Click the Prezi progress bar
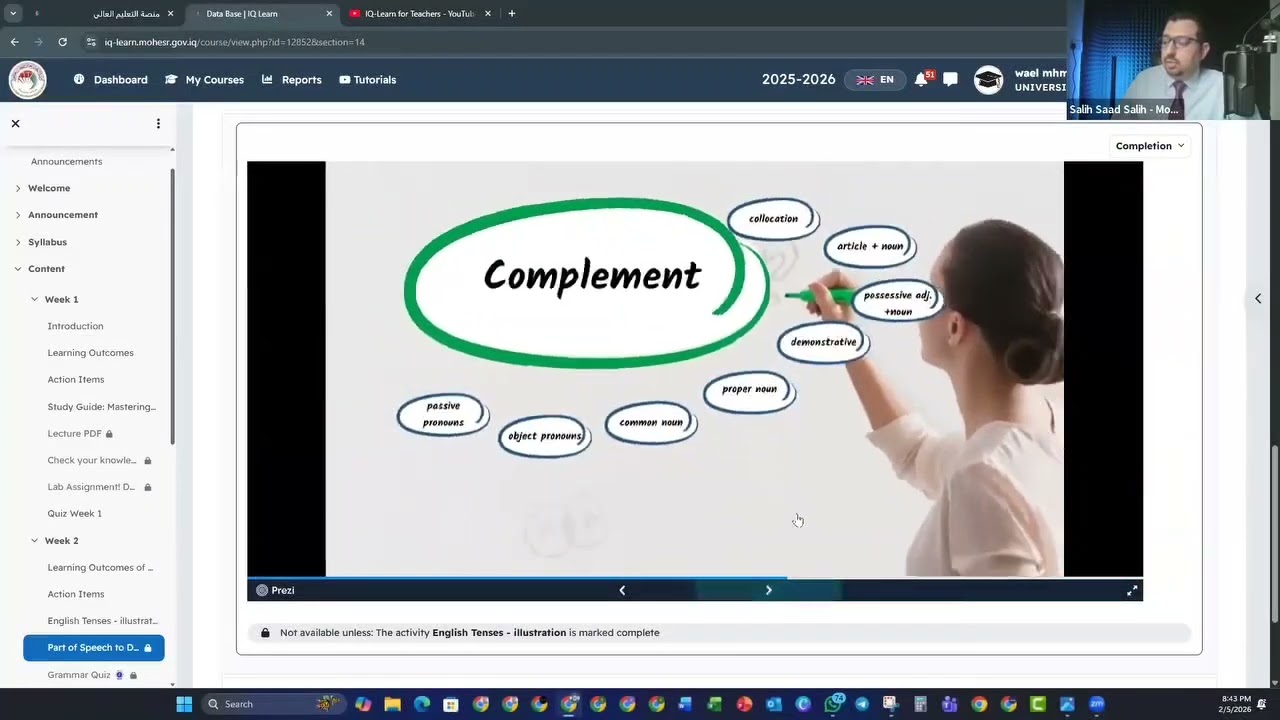Viewport: 1280px width, 720px height. pyautogui.click(x=694, y=577)
